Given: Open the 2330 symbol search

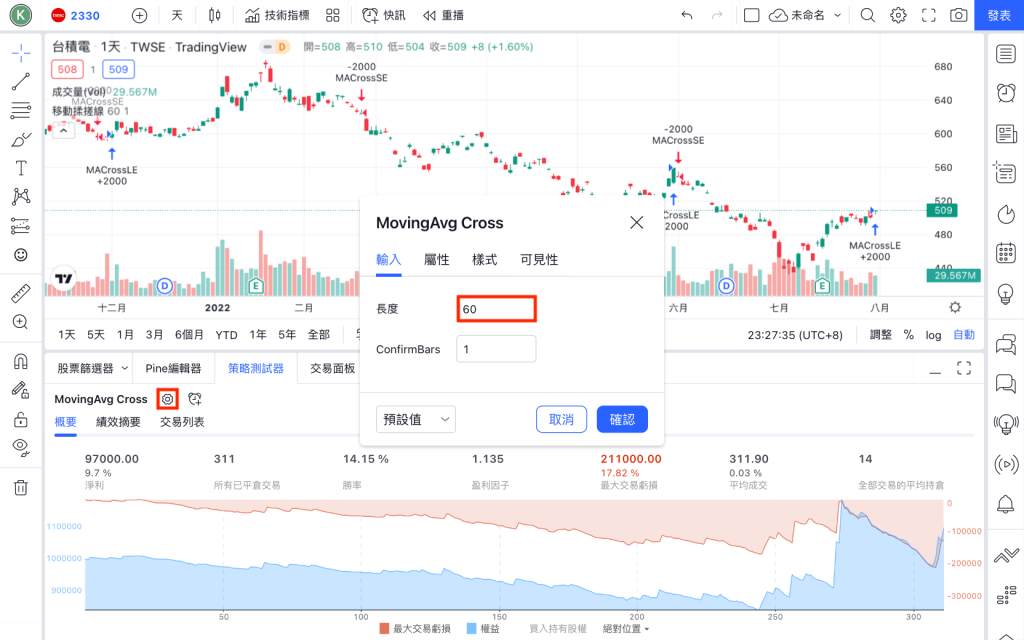Looking at the screenshot, I should pyautogui.click(x=76, y=16).
